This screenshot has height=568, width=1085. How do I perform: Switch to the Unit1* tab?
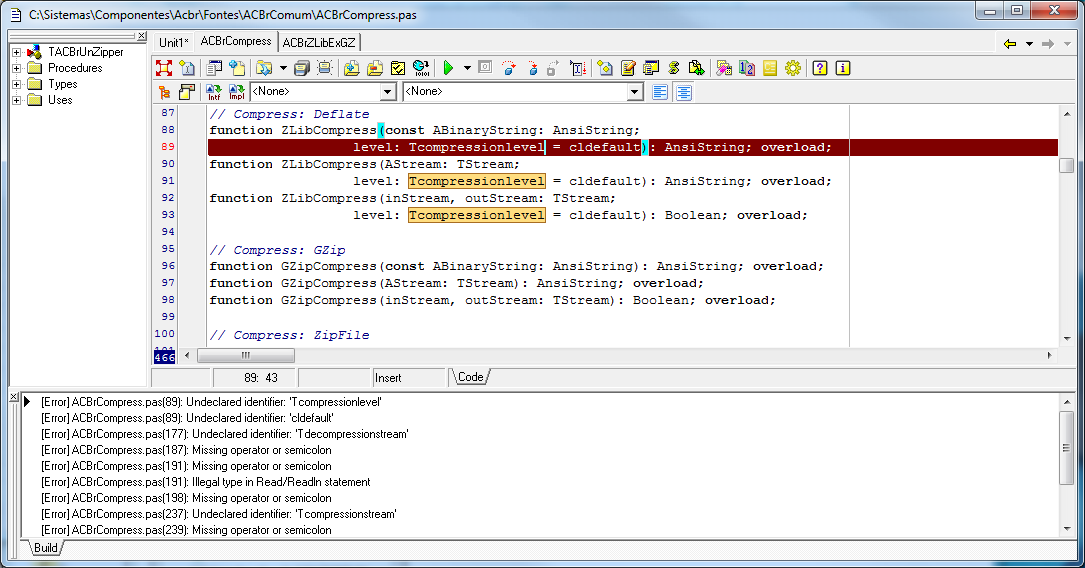pos(174,42)
